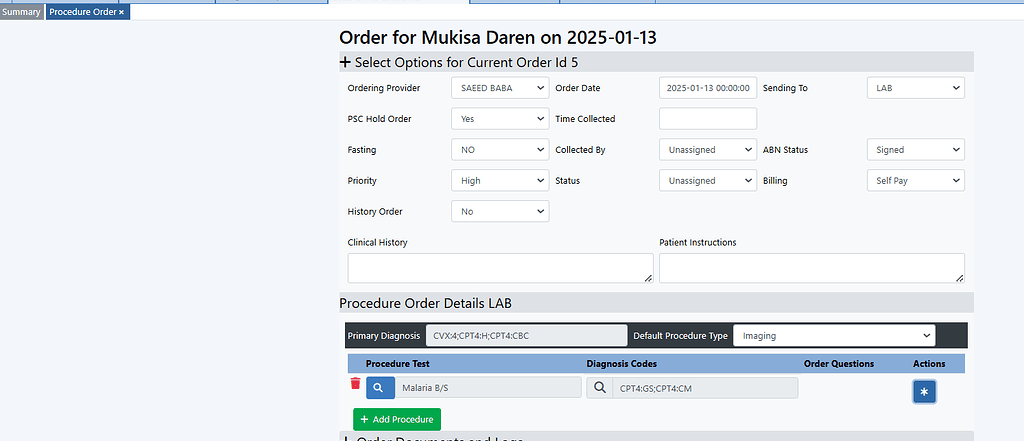Select the Default Procedure Type dropdown
This screenshot has height=441, width=1024.
(834, 336)
